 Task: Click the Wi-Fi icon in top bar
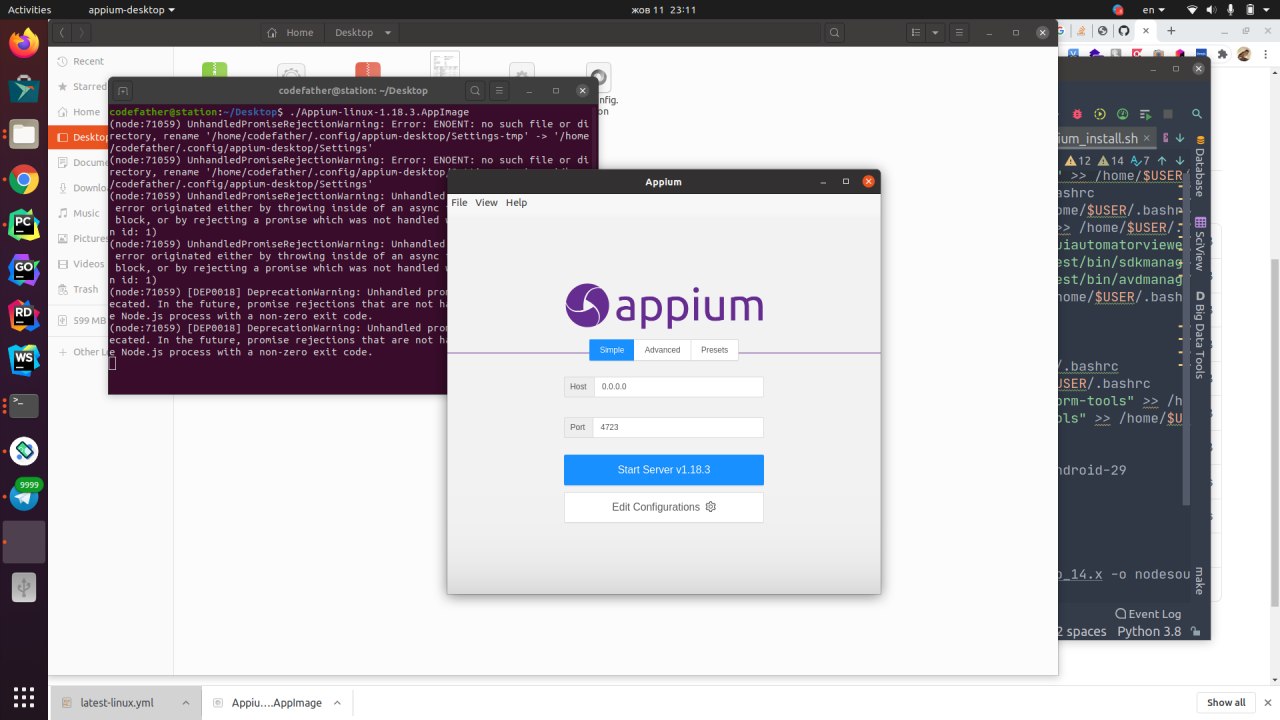[x=1192, y=9]
